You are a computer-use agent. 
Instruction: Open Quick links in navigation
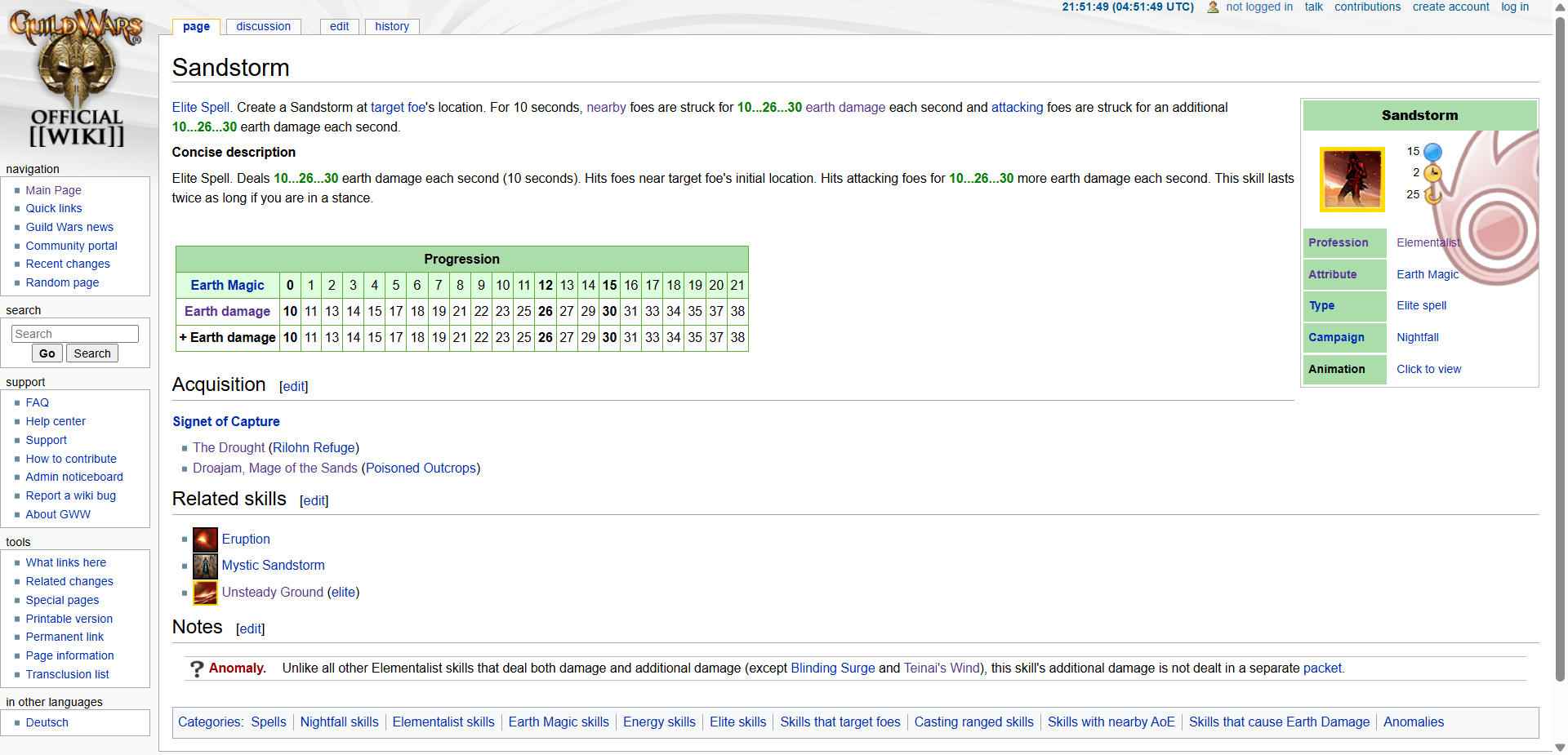tap(54, 208)
